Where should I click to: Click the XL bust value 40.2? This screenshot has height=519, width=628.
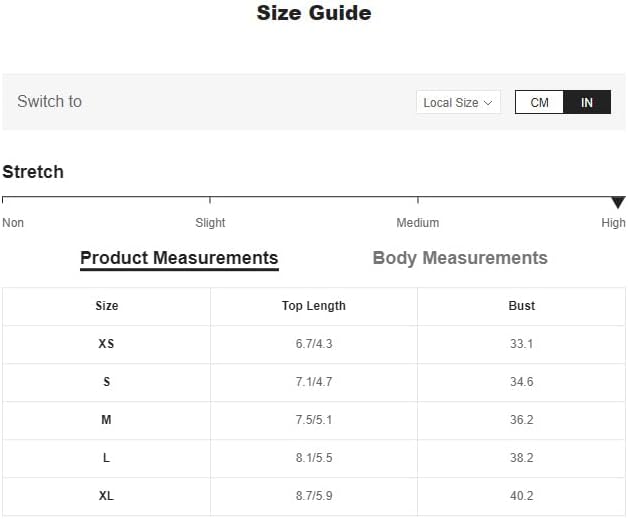(x=521, y=496)
